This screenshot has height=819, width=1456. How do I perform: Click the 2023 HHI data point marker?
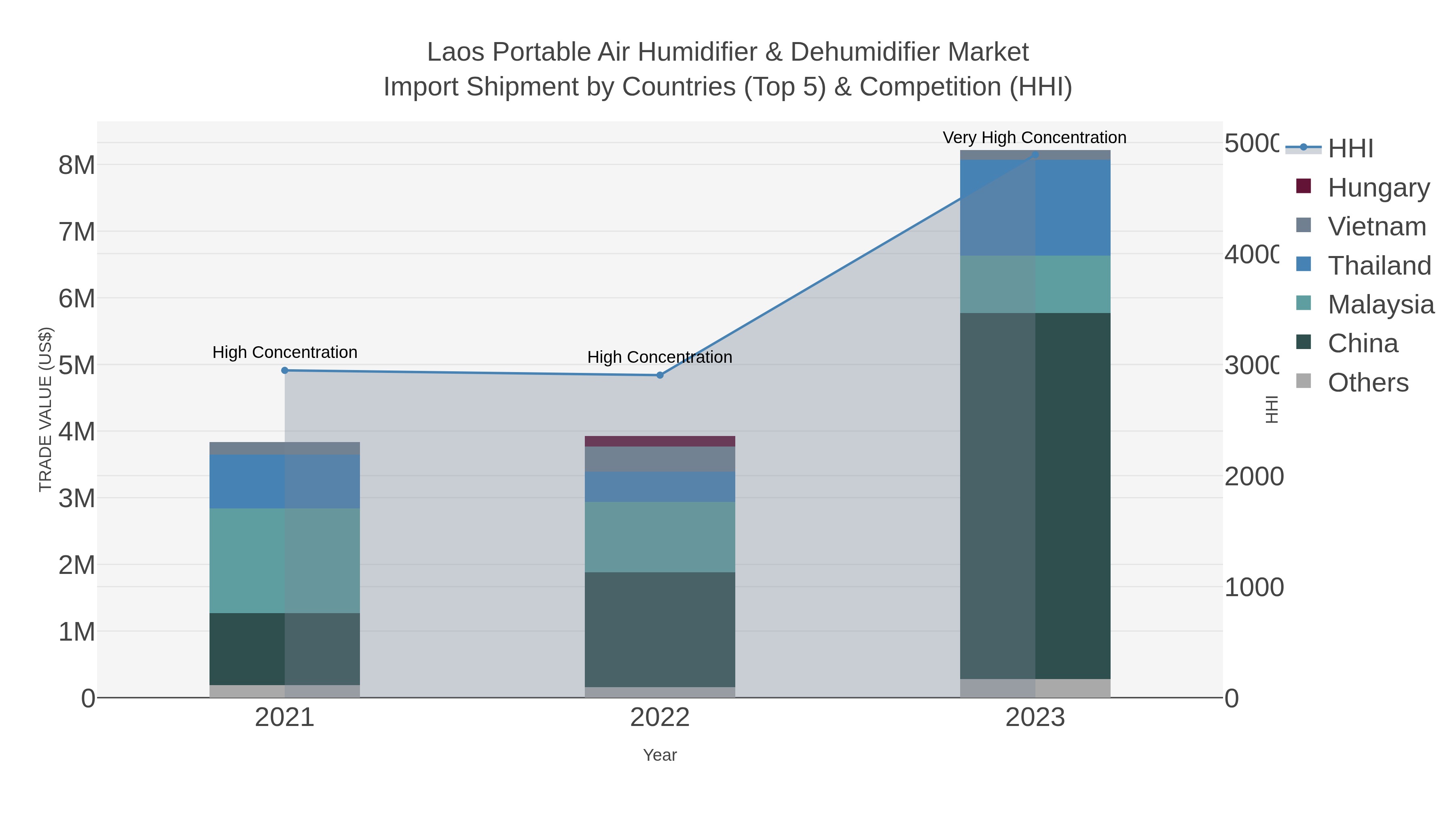[1035, 155]
